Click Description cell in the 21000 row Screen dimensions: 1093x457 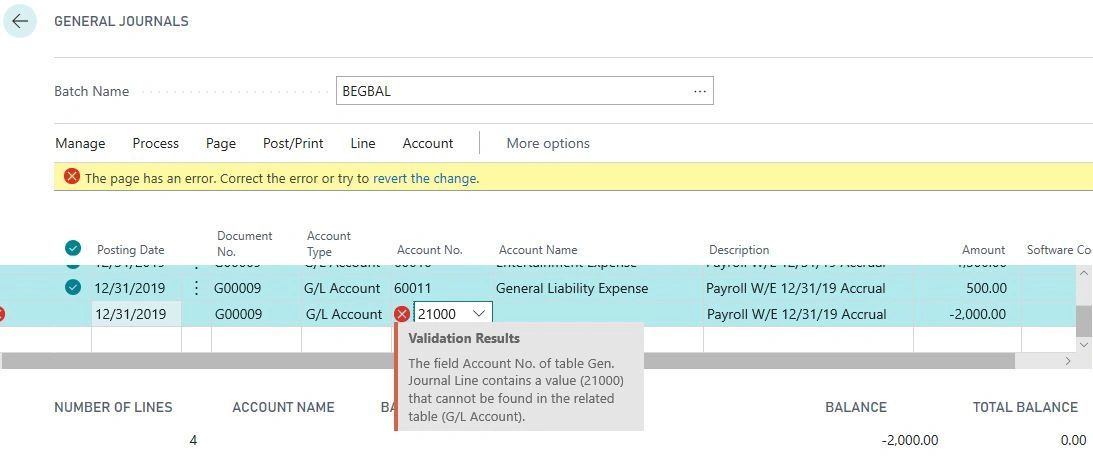pos(797,314)
